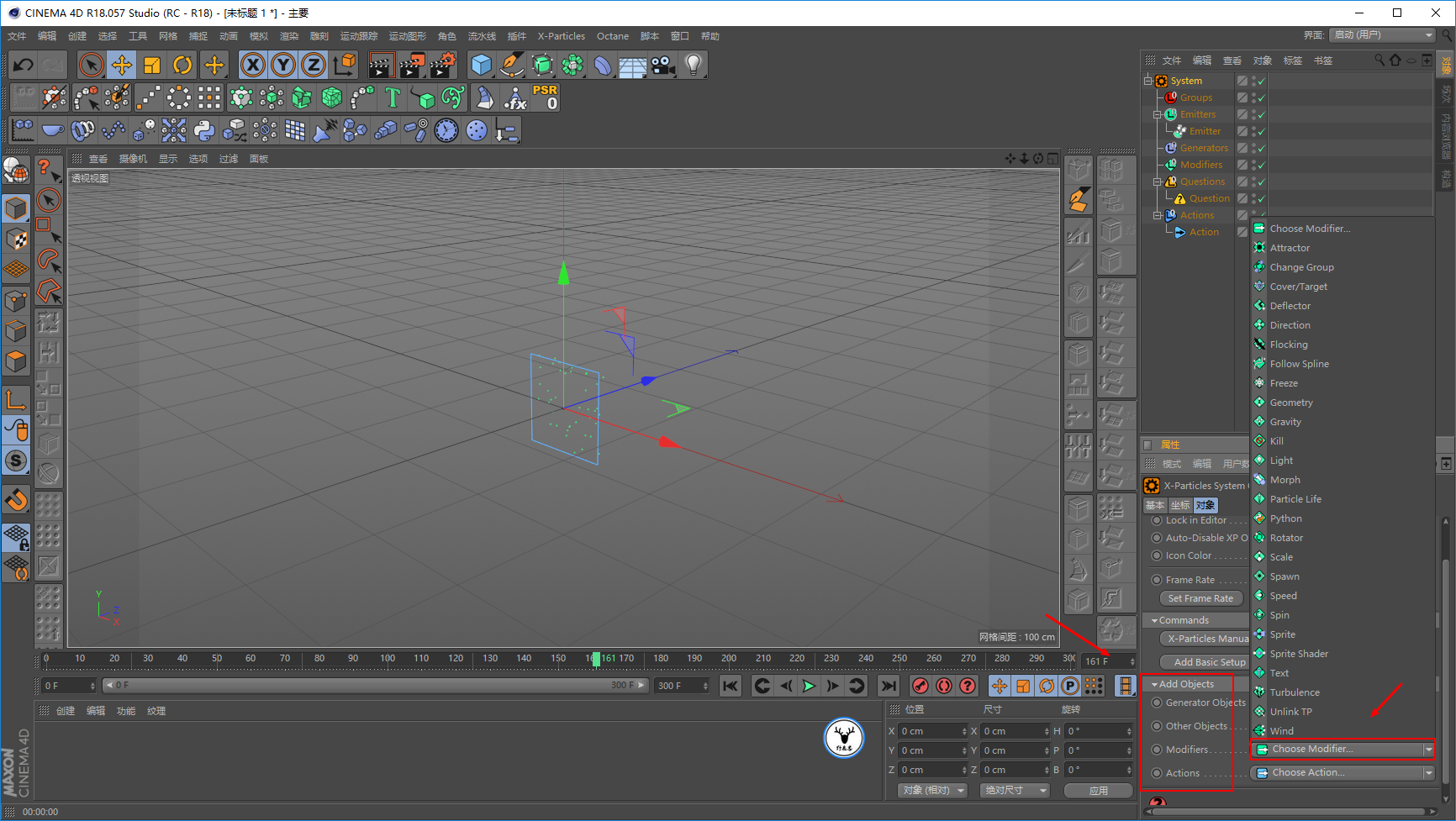The height and width of the screenshot is (821, 1456).
Task: Open the spline Pen tool
Action: [x=512, y=65]
